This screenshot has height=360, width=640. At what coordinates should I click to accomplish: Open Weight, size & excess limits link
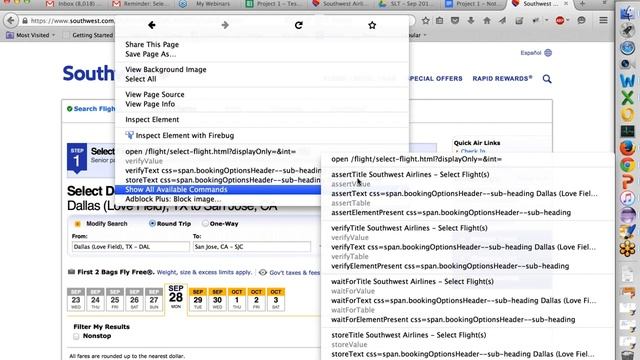click(x=204, y=272)
